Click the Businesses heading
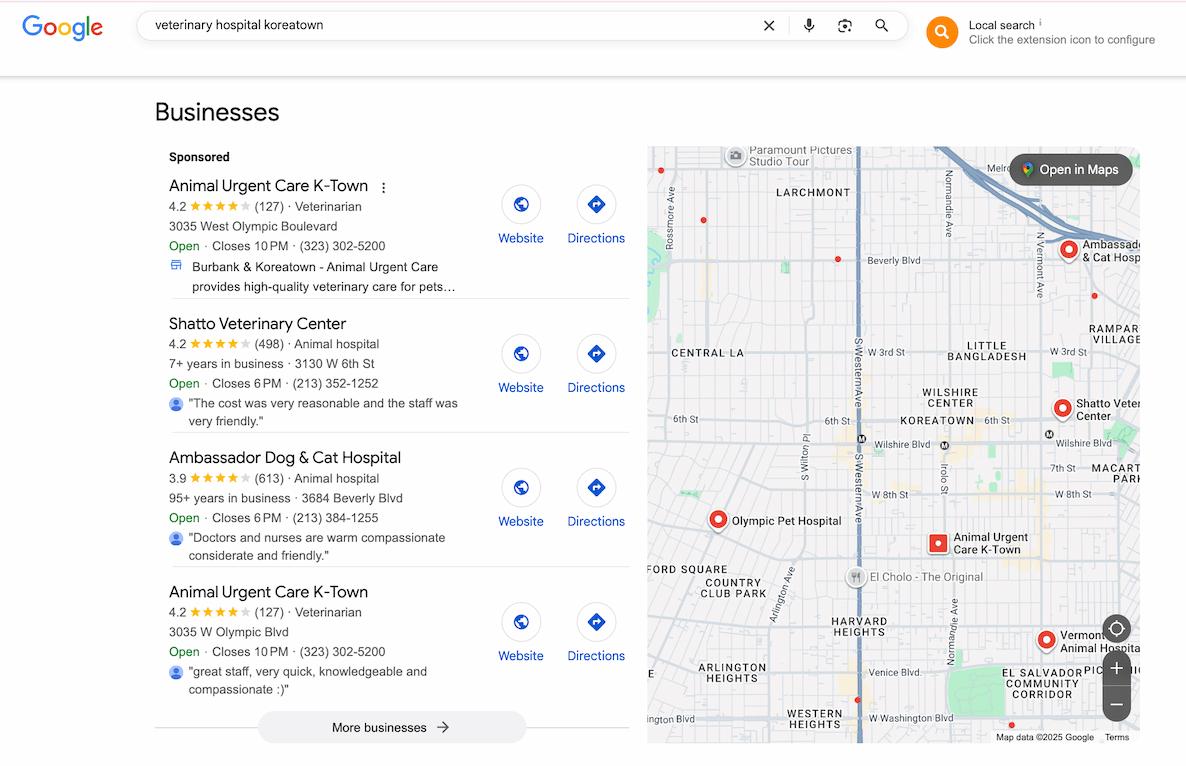Image resolution: width=1186 pixels, height=766 pixels. tap(217, 113)
